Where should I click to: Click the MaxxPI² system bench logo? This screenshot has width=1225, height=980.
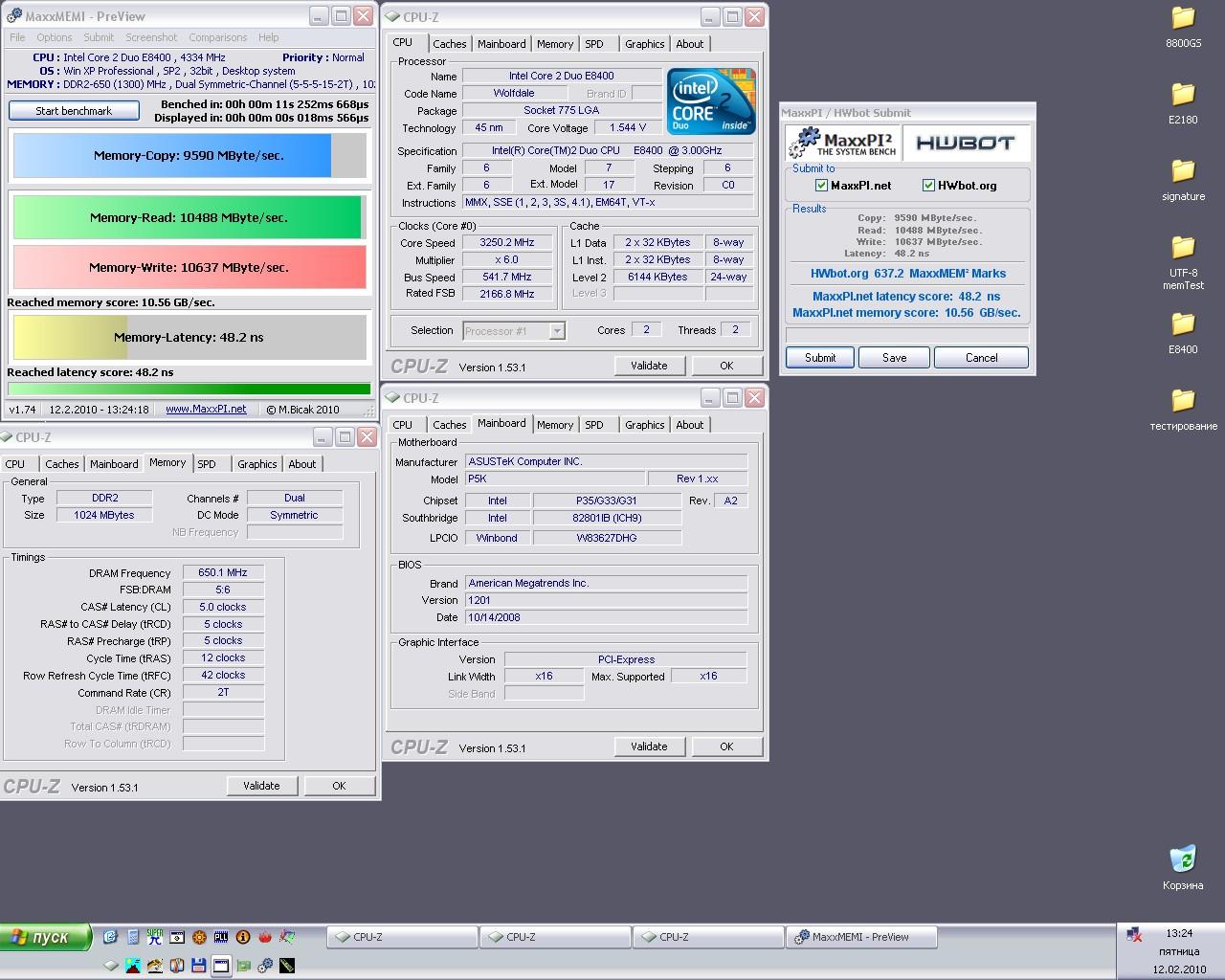[841, 144]
